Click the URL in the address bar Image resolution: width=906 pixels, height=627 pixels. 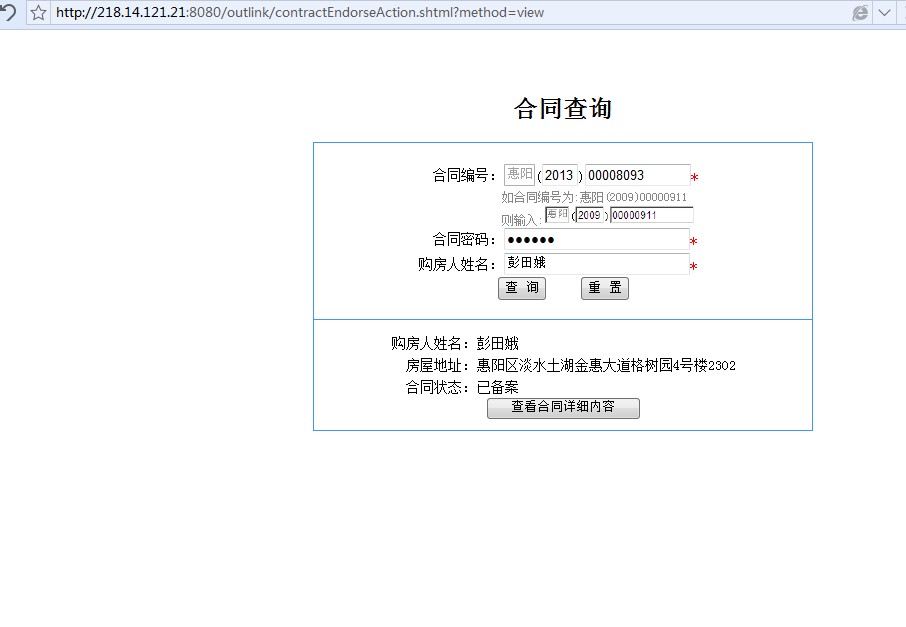tap(300, 12)
